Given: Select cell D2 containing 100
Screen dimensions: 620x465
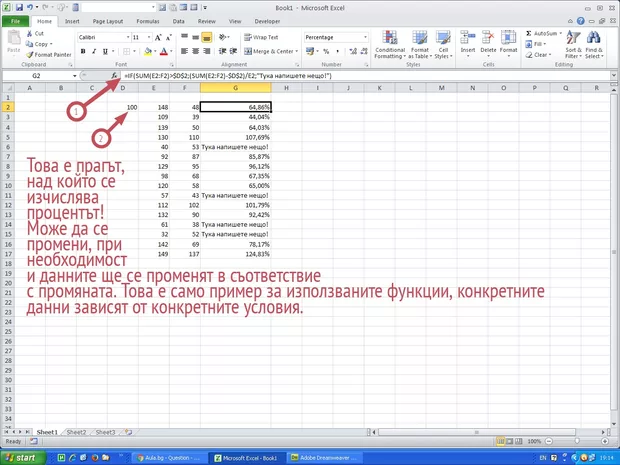Looking at the screenshot, I should click(x=123, y=107).
